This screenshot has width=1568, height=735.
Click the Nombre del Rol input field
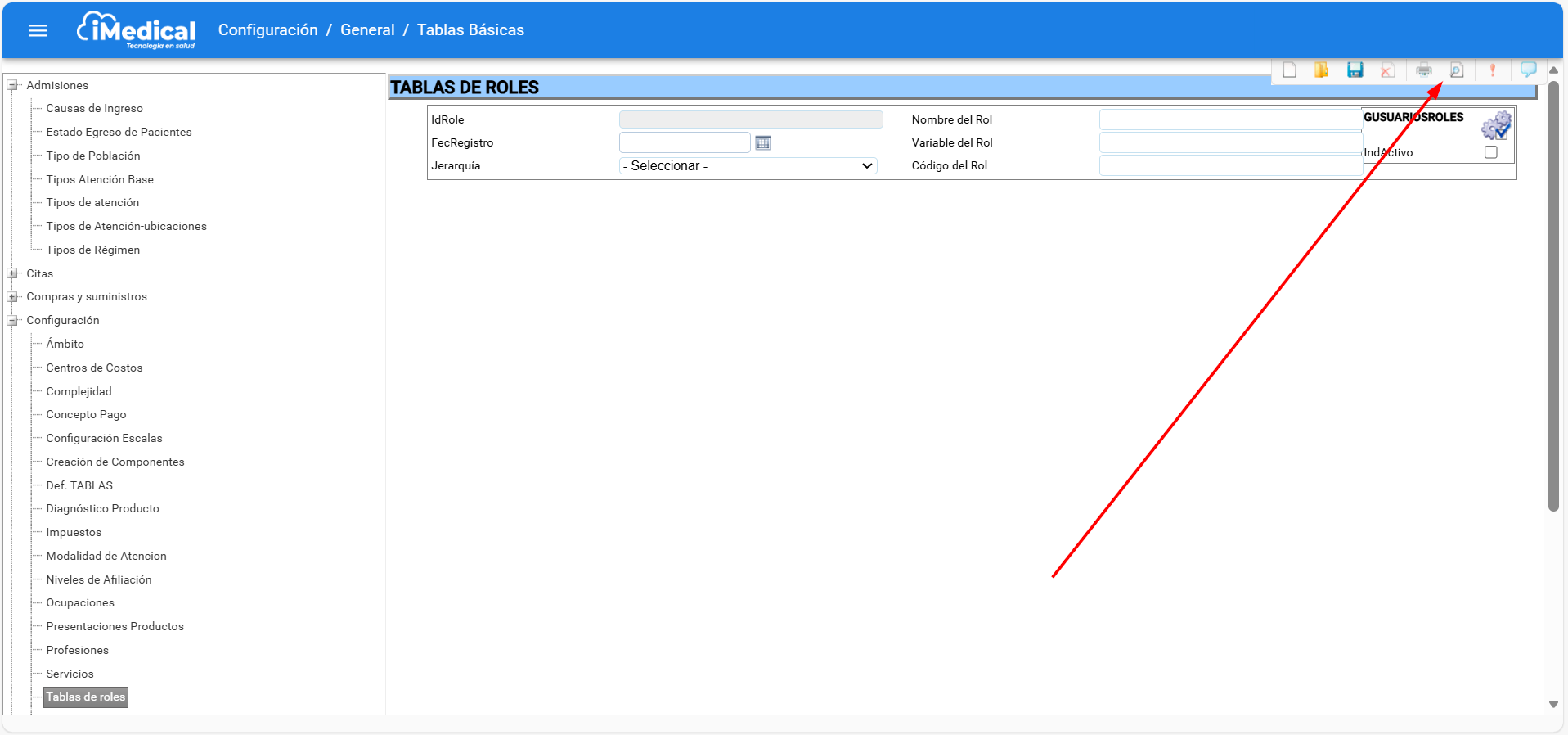click(x=1229, y=119)
